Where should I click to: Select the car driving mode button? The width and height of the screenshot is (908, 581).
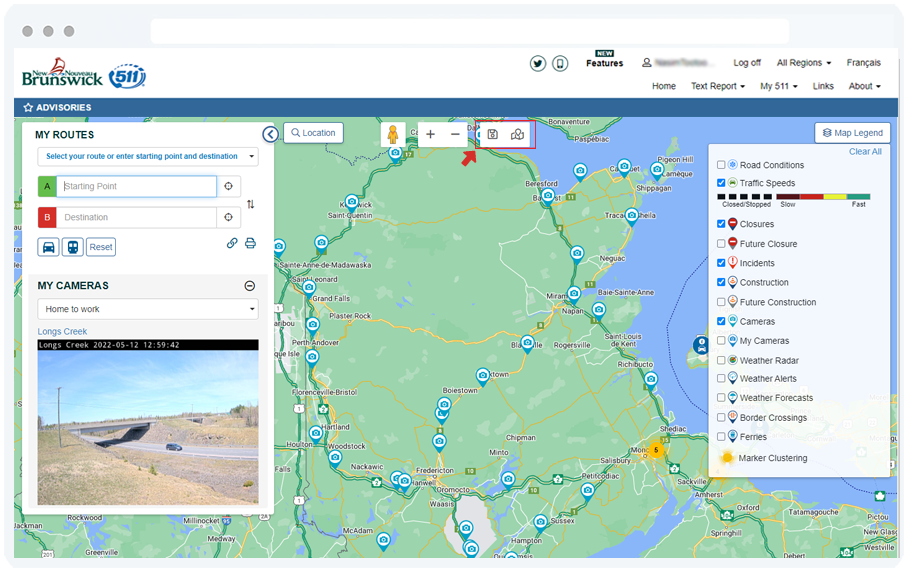[x=48, y=247]
